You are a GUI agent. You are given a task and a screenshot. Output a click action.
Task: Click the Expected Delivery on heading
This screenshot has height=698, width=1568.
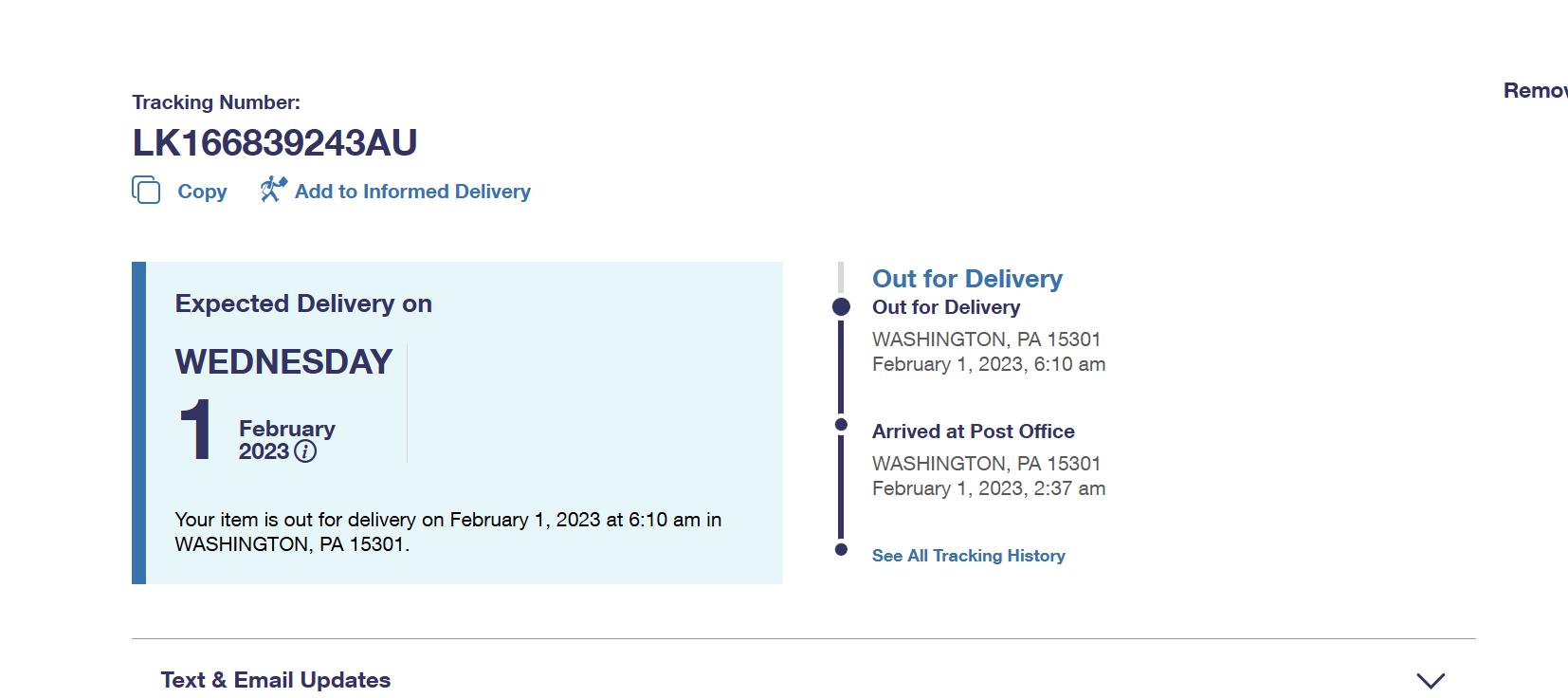point(303,303)
